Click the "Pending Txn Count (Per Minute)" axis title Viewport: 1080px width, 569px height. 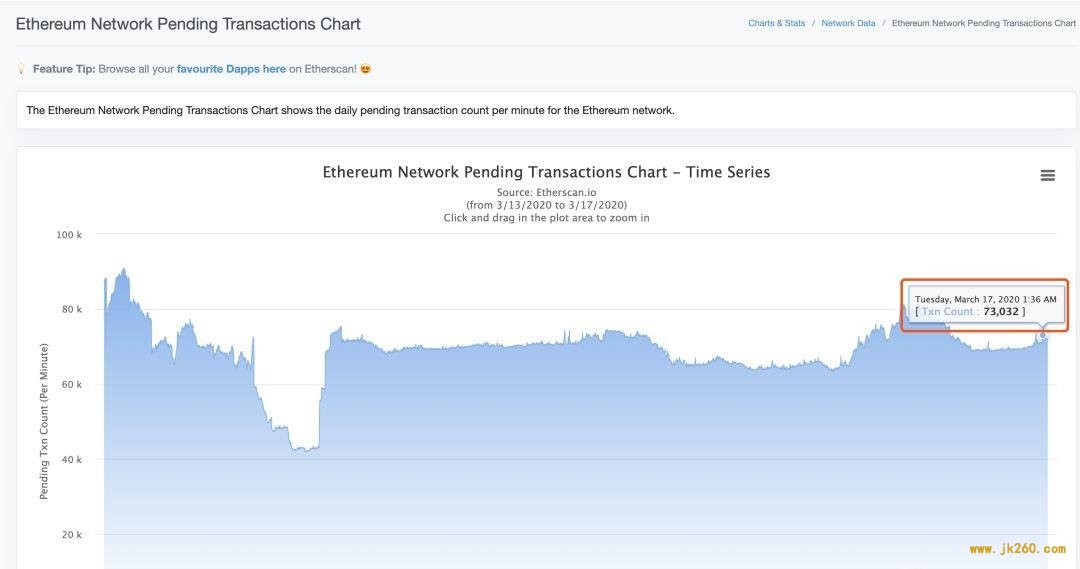coord(44,421)
